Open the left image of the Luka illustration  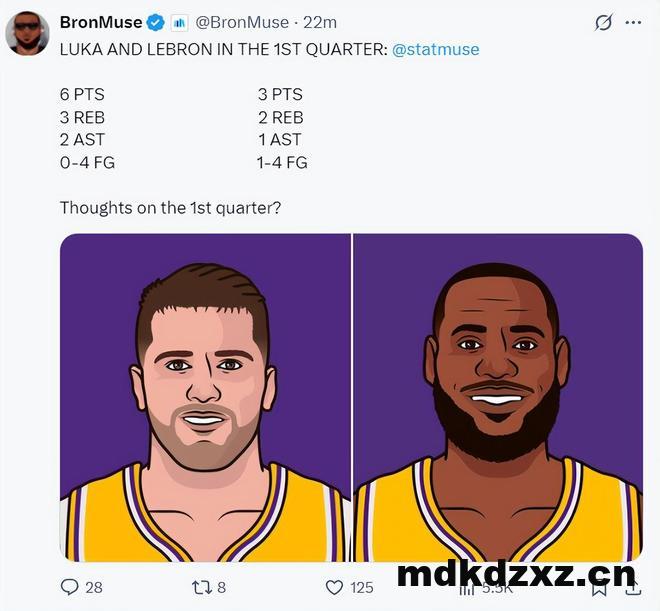(x=205, y=397)
